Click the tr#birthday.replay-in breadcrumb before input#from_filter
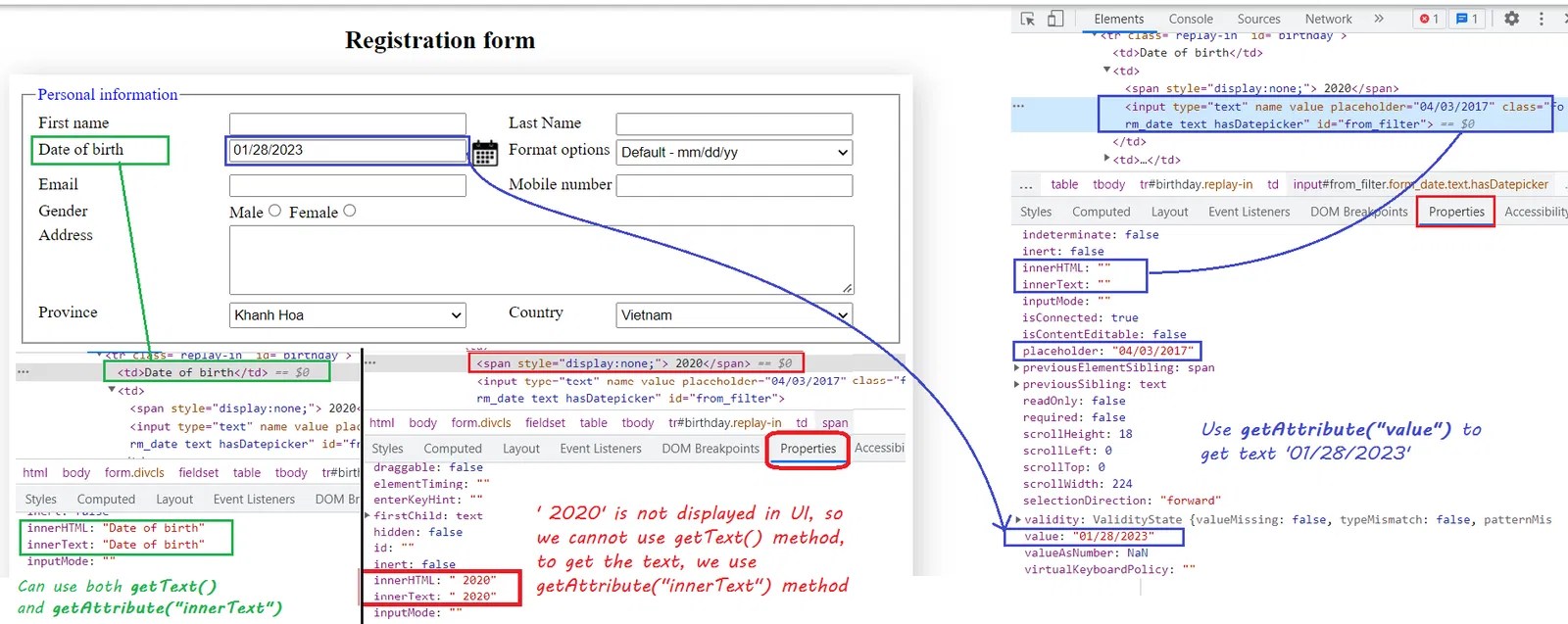 [x=1196, y=184]
